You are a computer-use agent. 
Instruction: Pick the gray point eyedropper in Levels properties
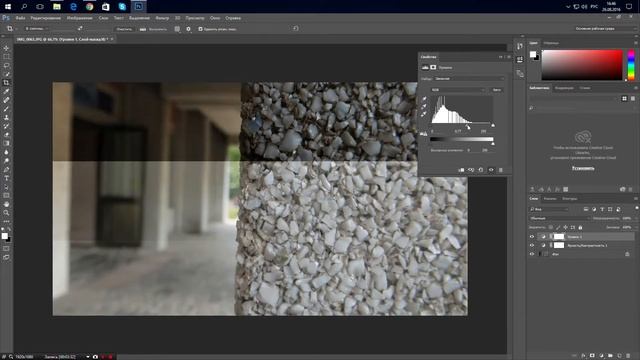(x=424, y=106)
